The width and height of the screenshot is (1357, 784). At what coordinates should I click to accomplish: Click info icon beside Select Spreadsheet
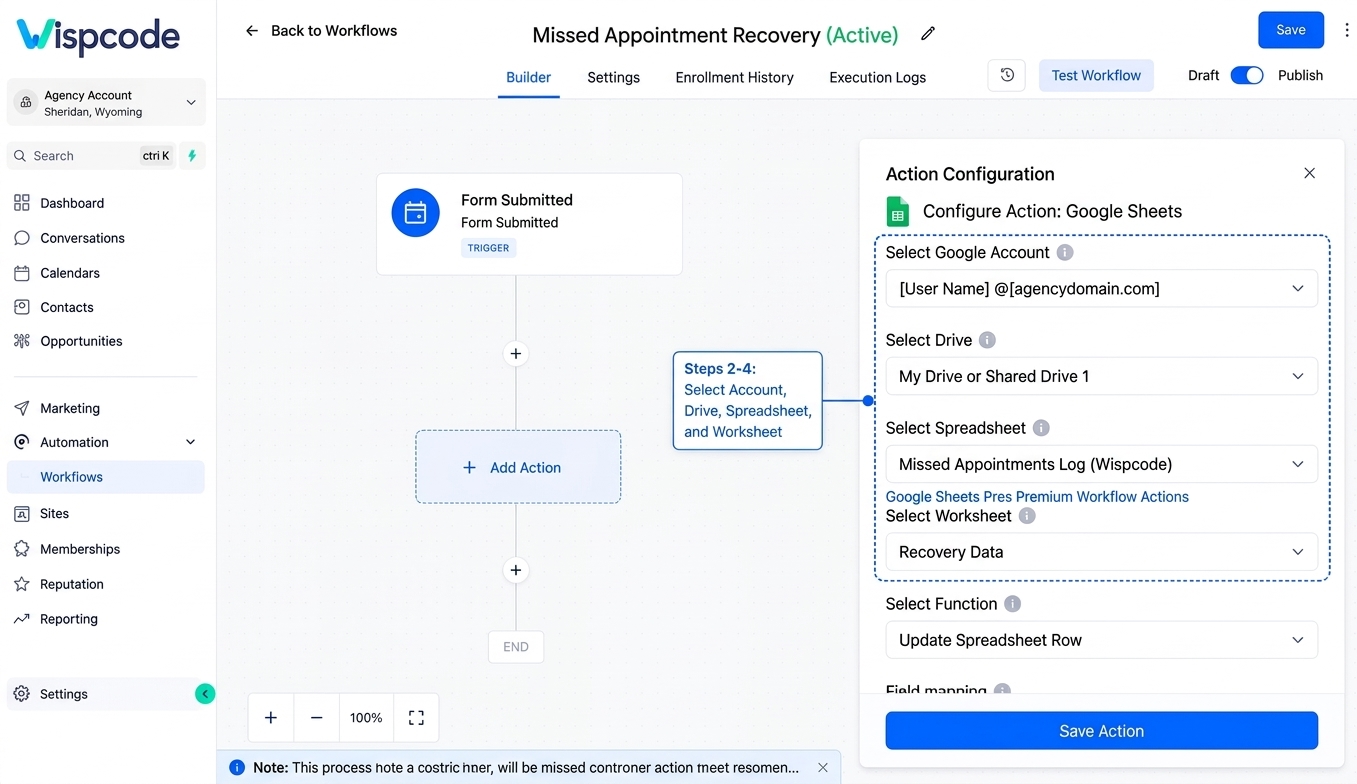click(x=1041, y=428)
